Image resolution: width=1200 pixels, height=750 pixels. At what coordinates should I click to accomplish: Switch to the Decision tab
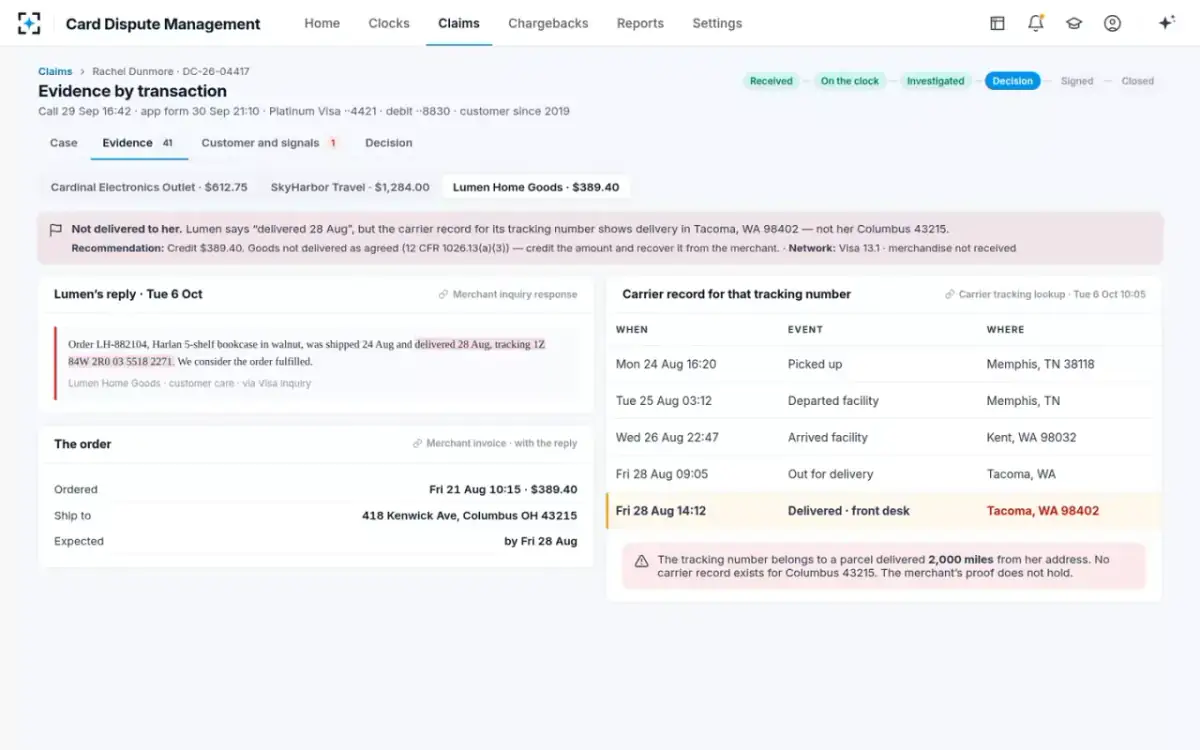389,143
